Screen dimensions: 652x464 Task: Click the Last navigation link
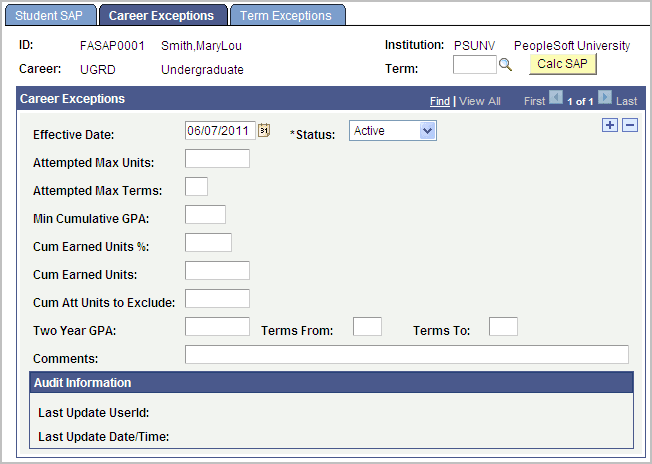tap(627, 101)
